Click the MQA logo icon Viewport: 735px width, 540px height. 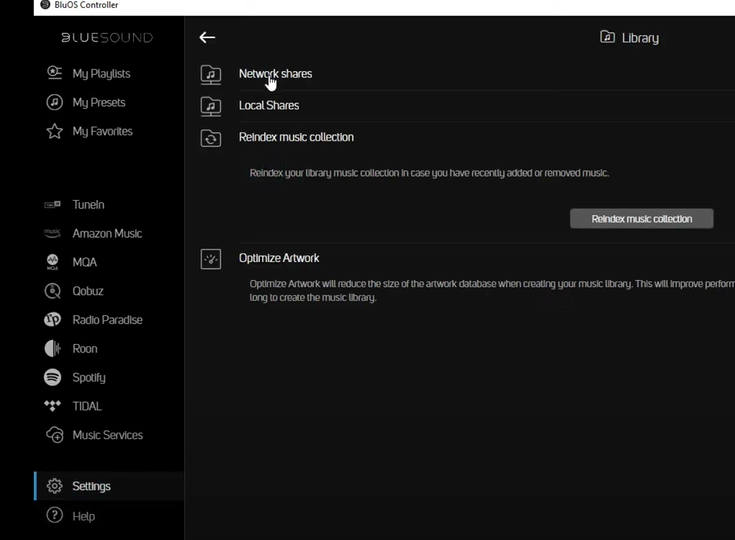[x=52, y=262]
